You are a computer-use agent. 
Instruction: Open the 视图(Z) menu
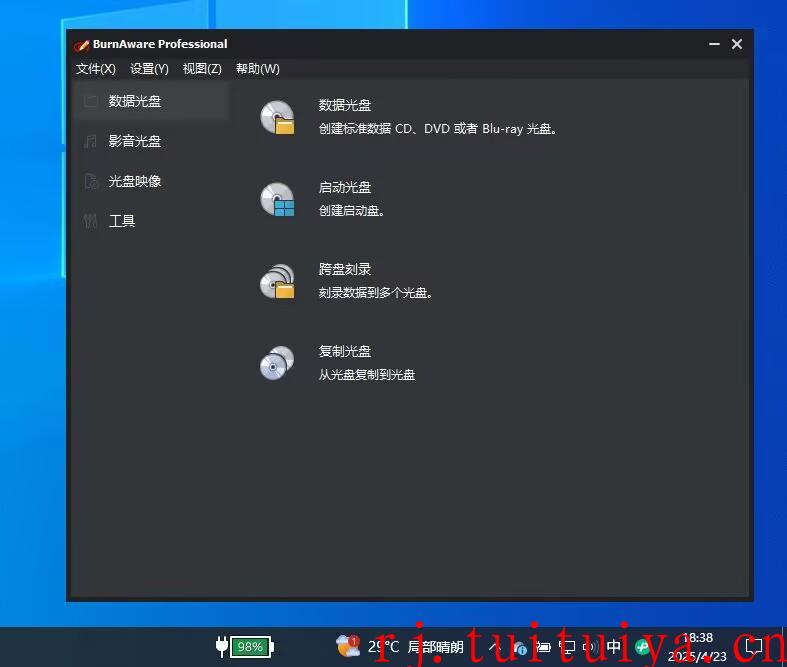[x=202, y=69]
